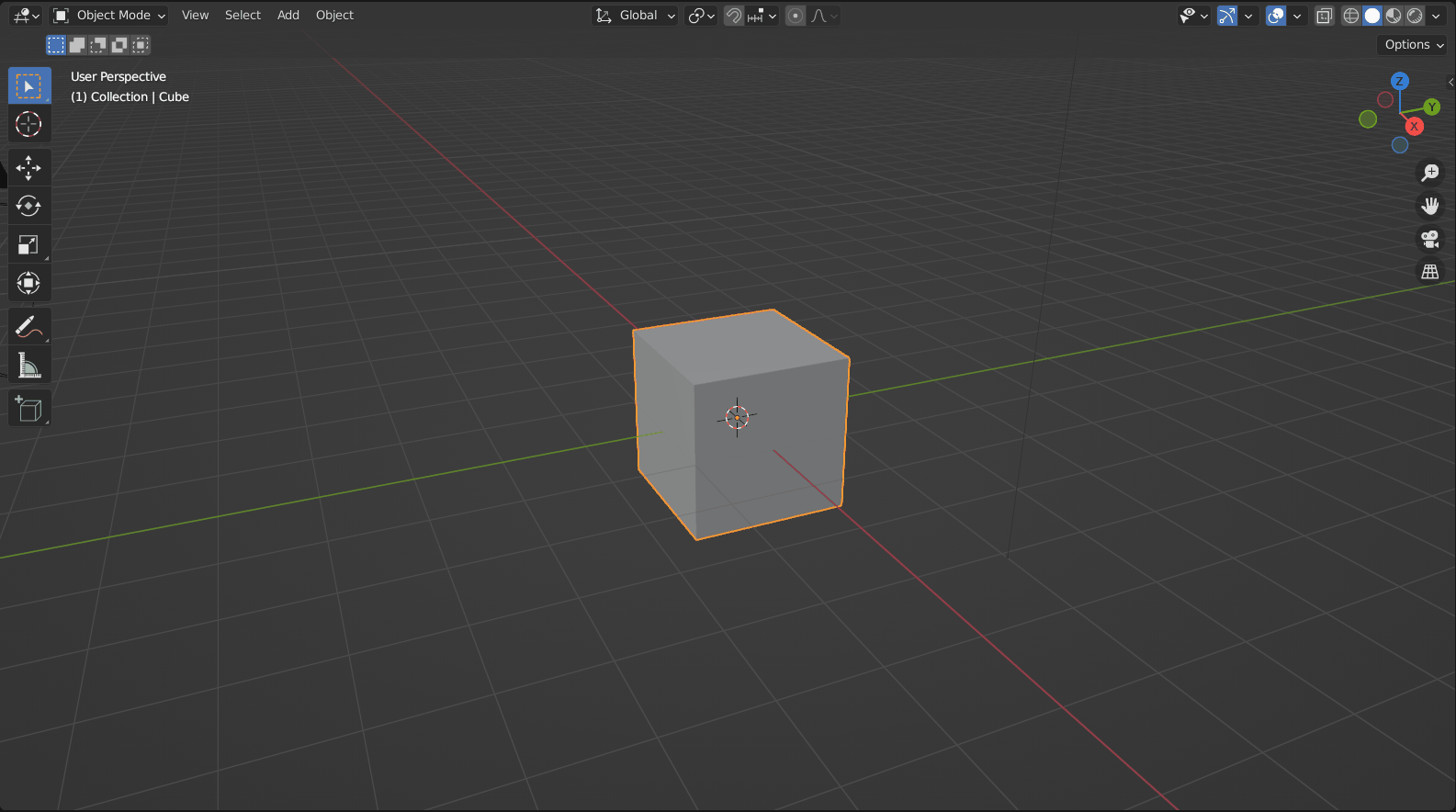Open the Add menu

pos(288,16)
